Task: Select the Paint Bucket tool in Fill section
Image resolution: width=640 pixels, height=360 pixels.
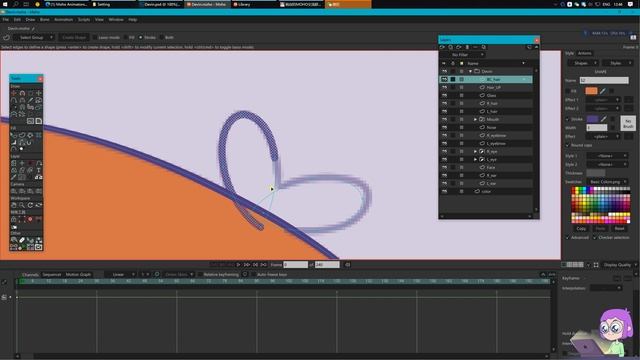Action: tap(31, 135)
